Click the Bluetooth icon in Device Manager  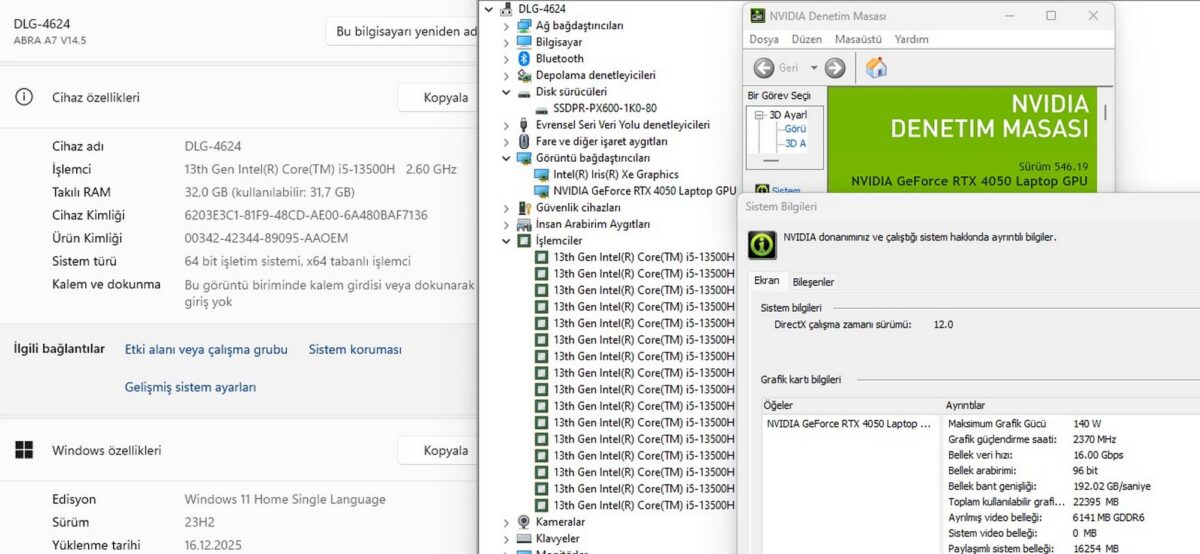(x=524, y=59)
